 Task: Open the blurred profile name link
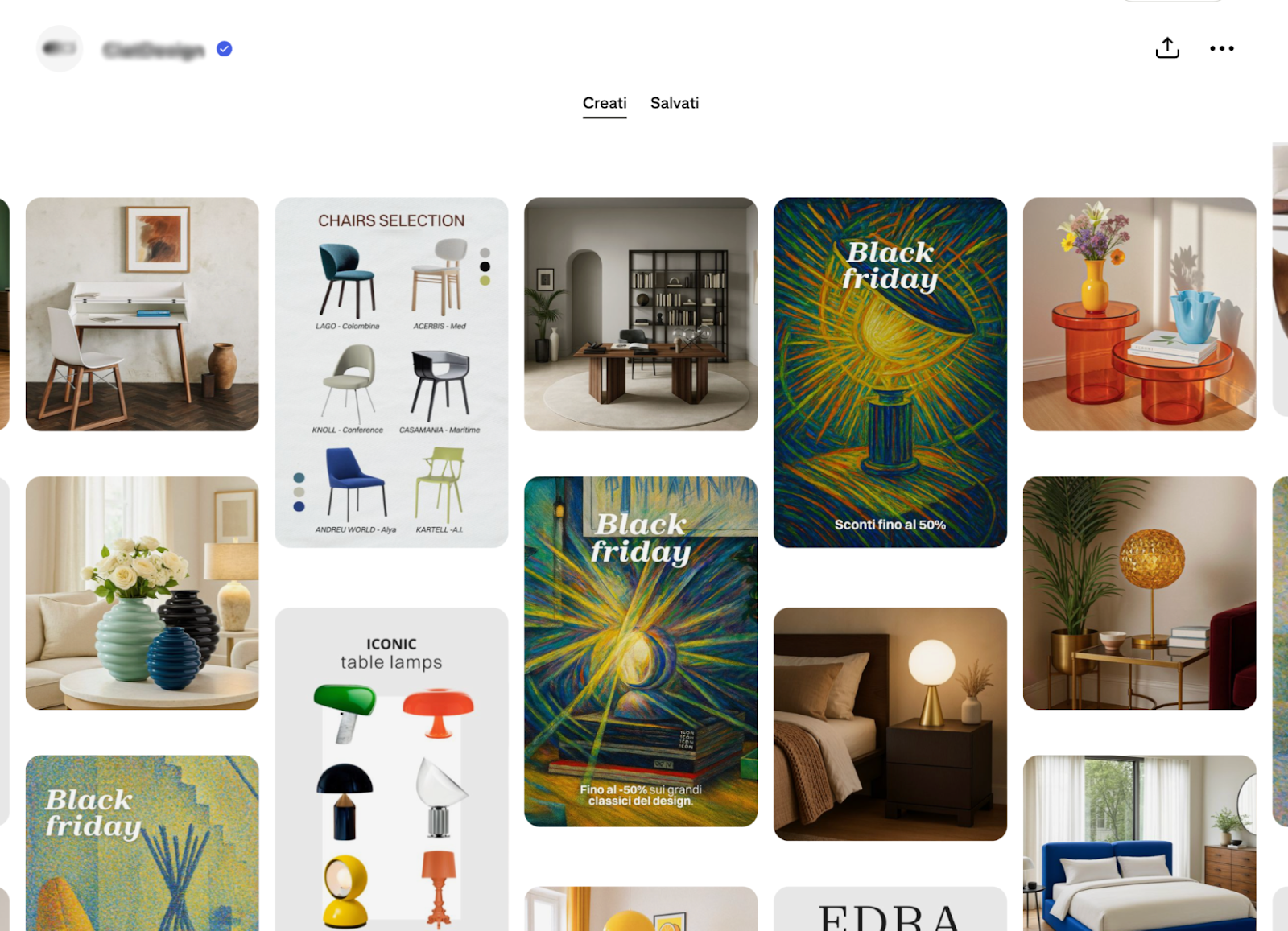click(x=154, y=50)
